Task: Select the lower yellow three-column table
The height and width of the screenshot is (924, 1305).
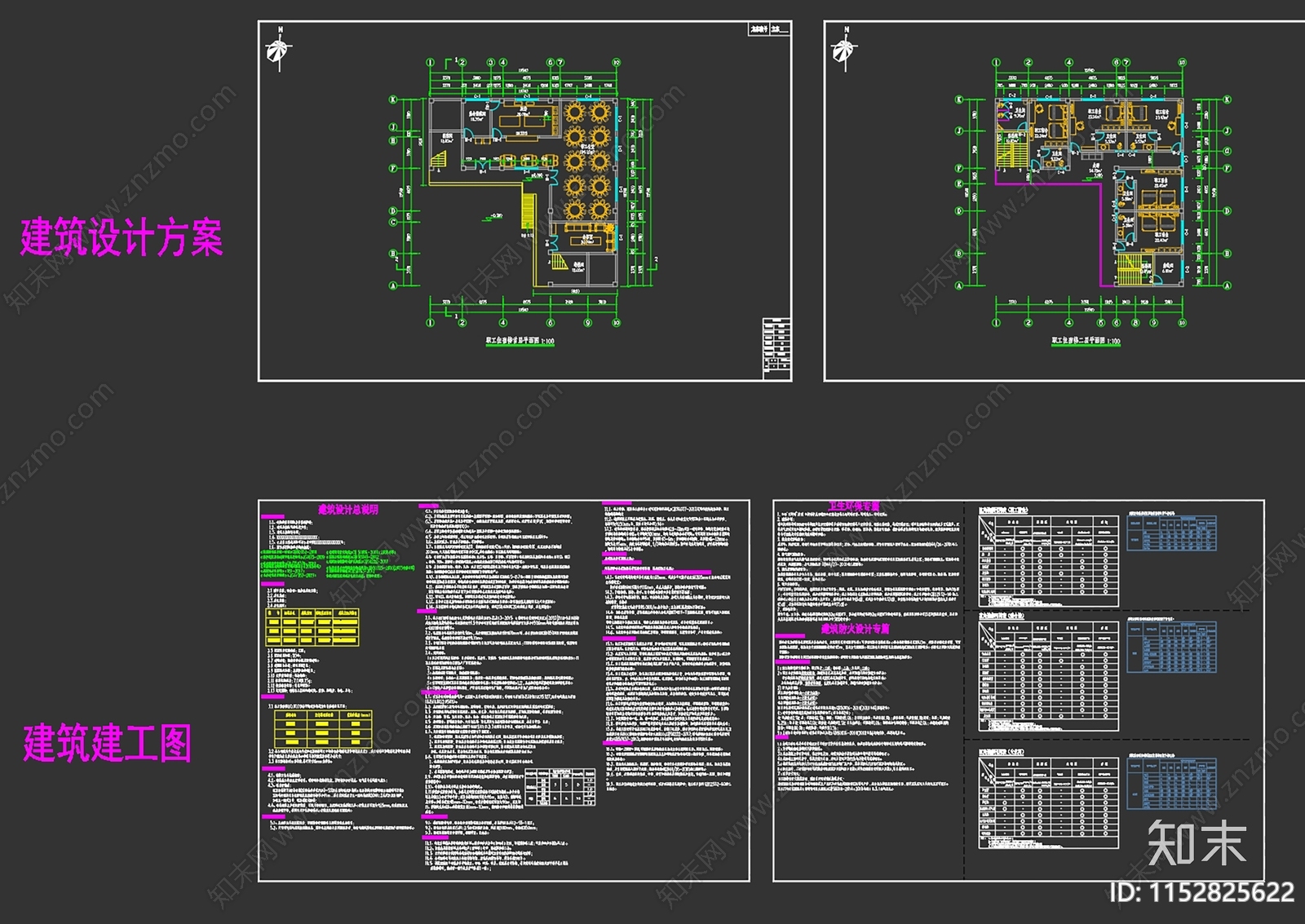Action: point(323,728)
